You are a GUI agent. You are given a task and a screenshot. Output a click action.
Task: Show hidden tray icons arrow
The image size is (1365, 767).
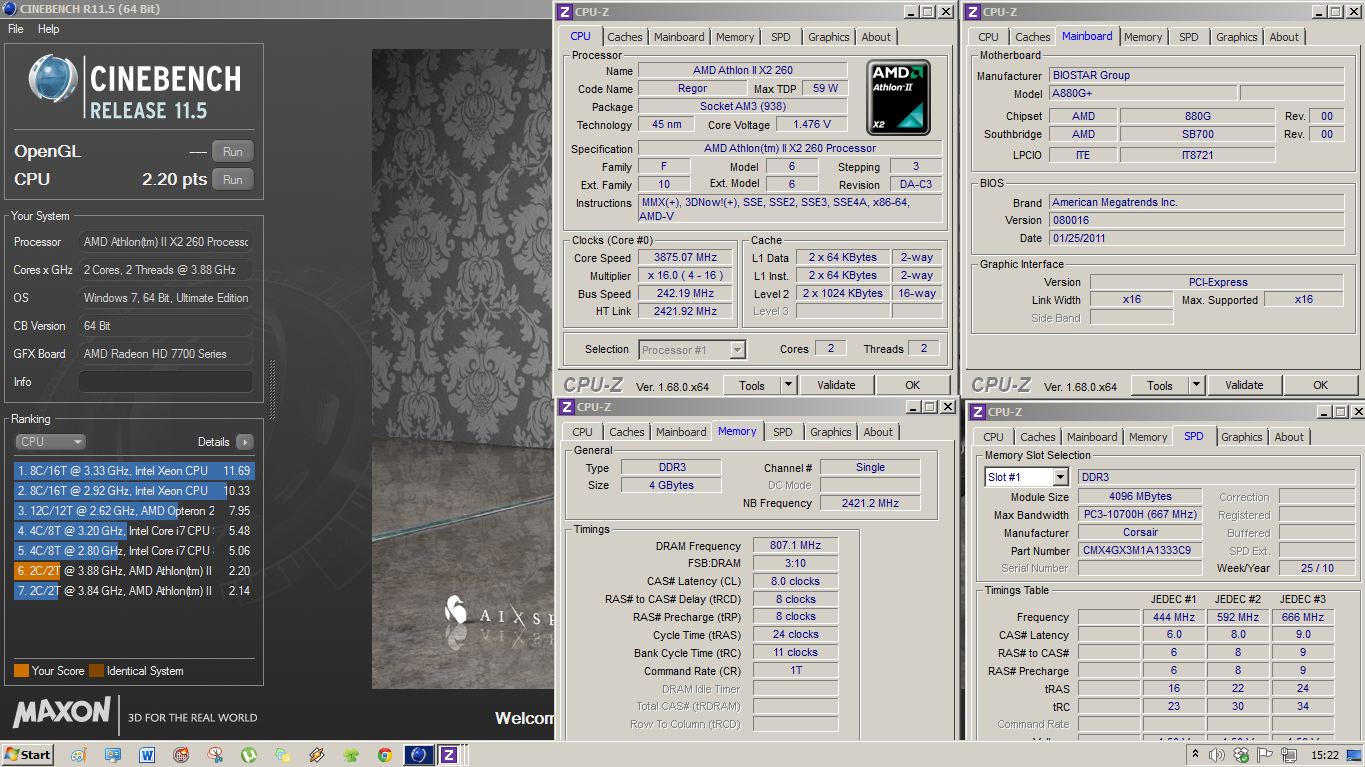point(1195,755)
